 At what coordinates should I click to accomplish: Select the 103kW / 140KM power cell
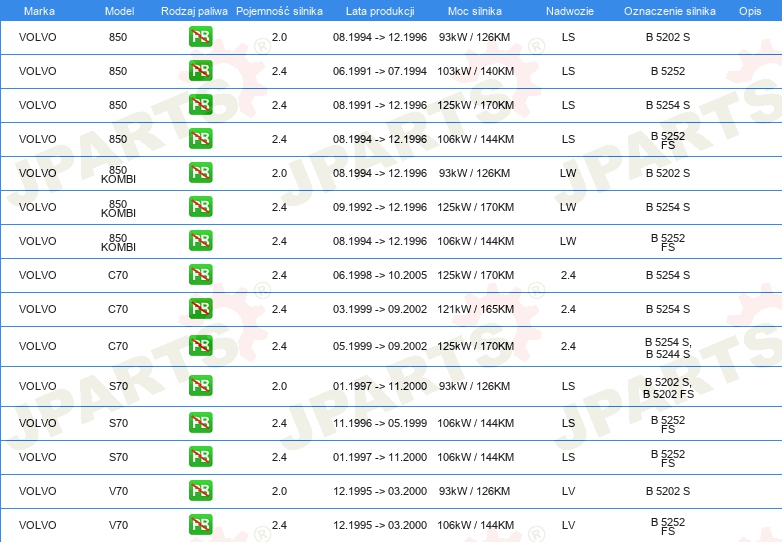click(x=475, y=71)
